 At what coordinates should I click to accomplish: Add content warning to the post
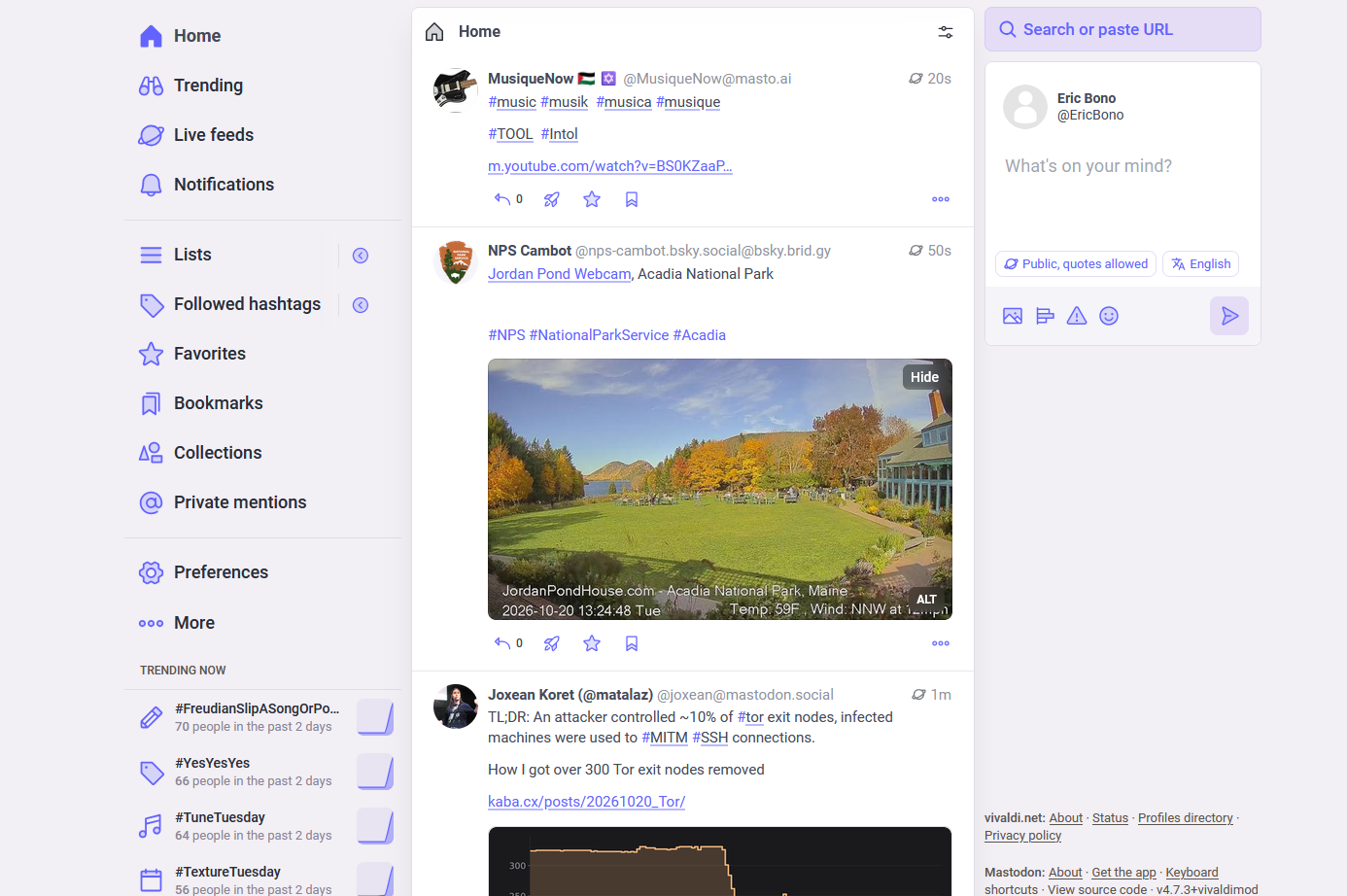1077,316
